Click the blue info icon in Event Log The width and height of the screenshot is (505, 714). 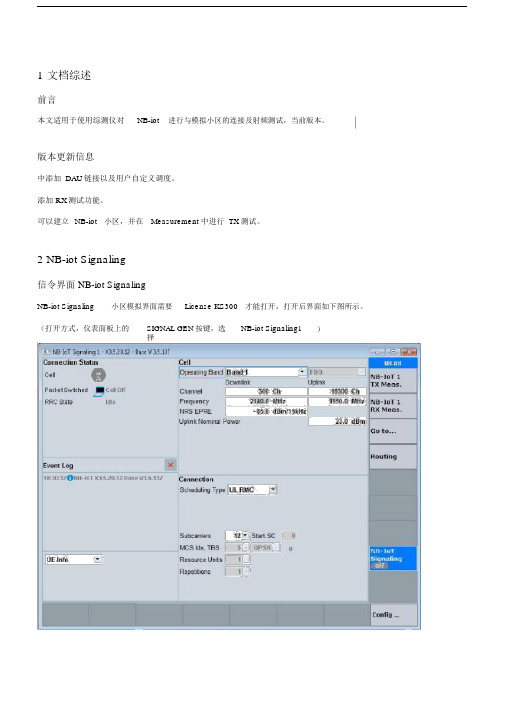click(x=71, y=478)
